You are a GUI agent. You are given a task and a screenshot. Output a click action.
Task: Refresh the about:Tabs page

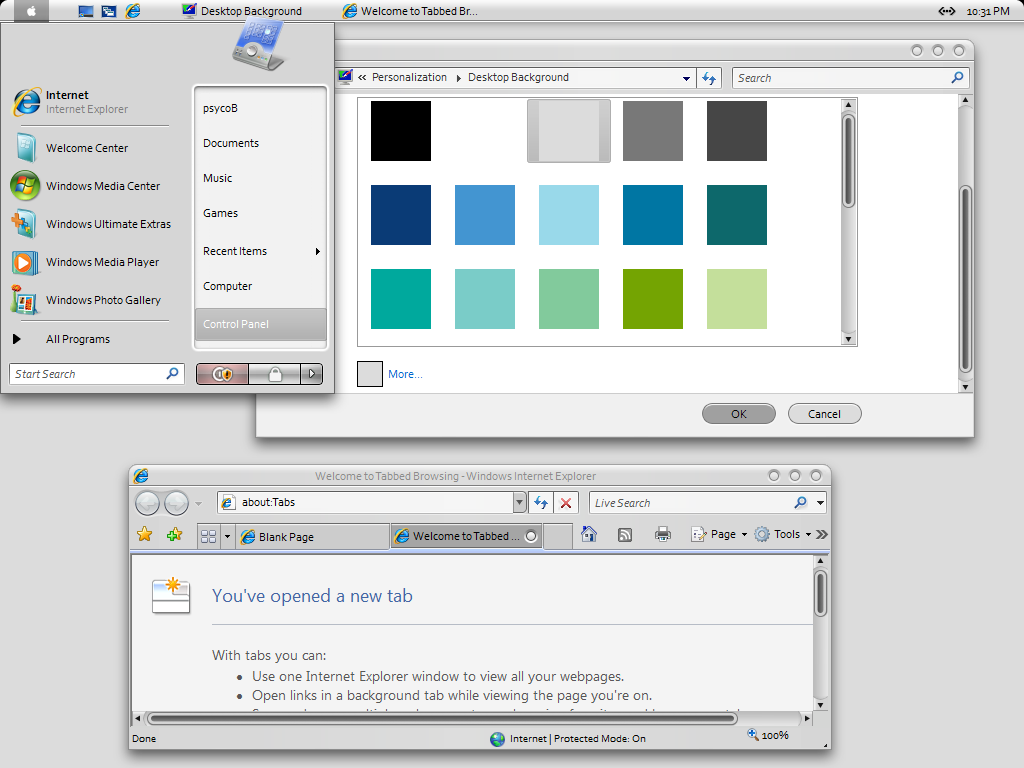[541, 503]
